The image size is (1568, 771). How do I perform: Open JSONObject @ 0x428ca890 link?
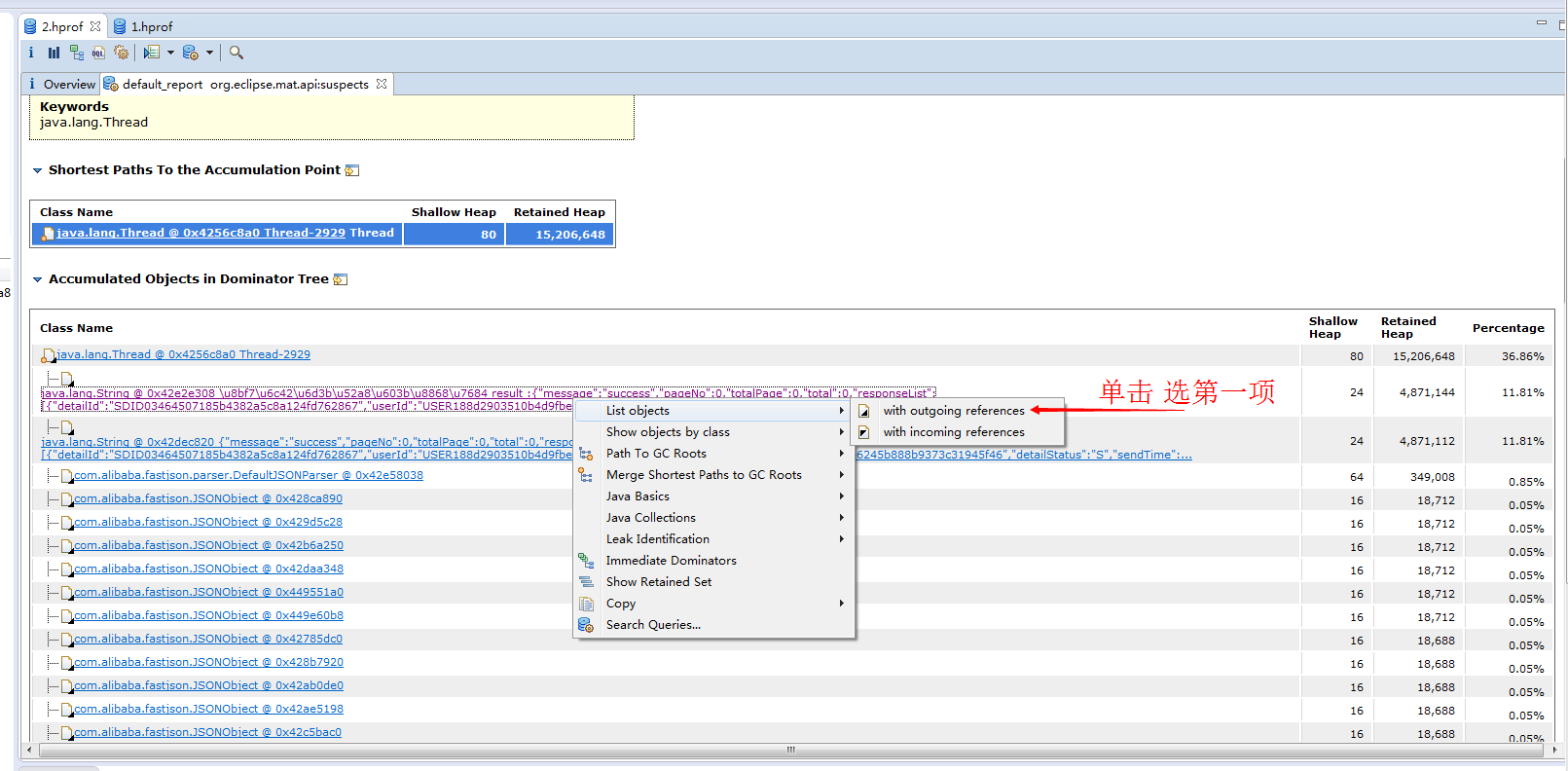[x=208, y=499]
